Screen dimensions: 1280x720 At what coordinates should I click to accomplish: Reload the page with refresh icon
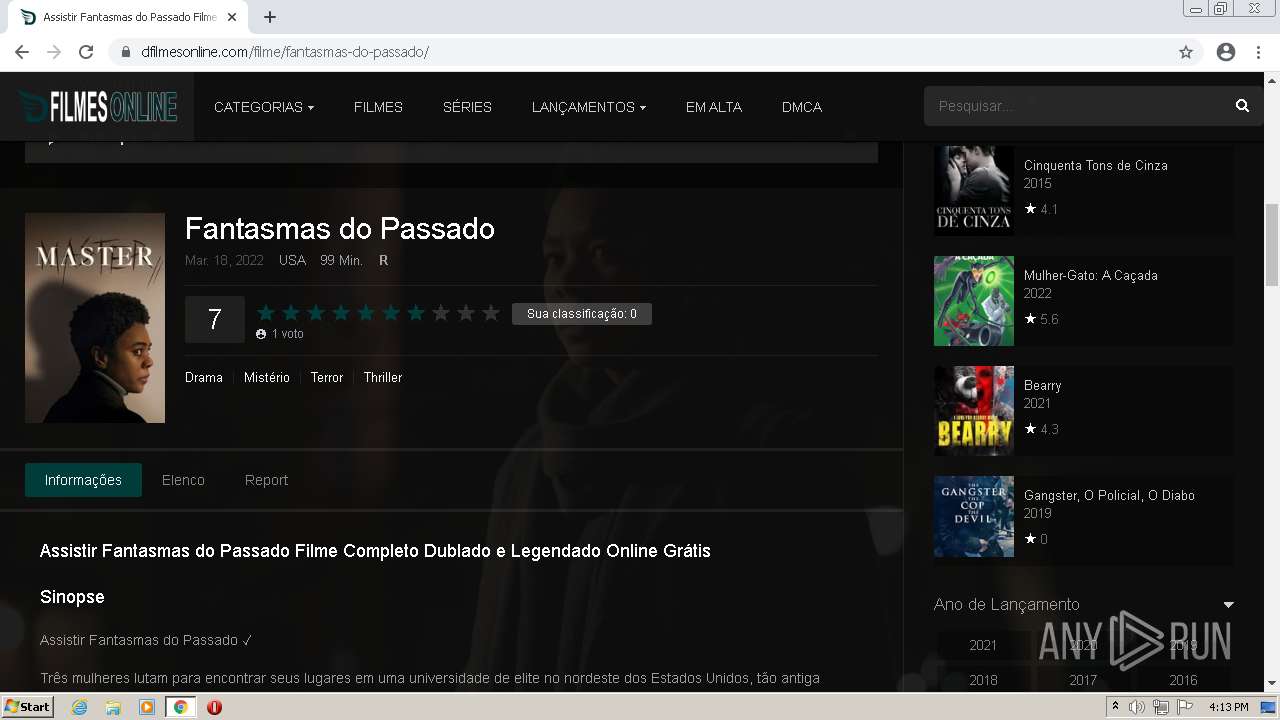pyautogui.click(x=86, y=52)
